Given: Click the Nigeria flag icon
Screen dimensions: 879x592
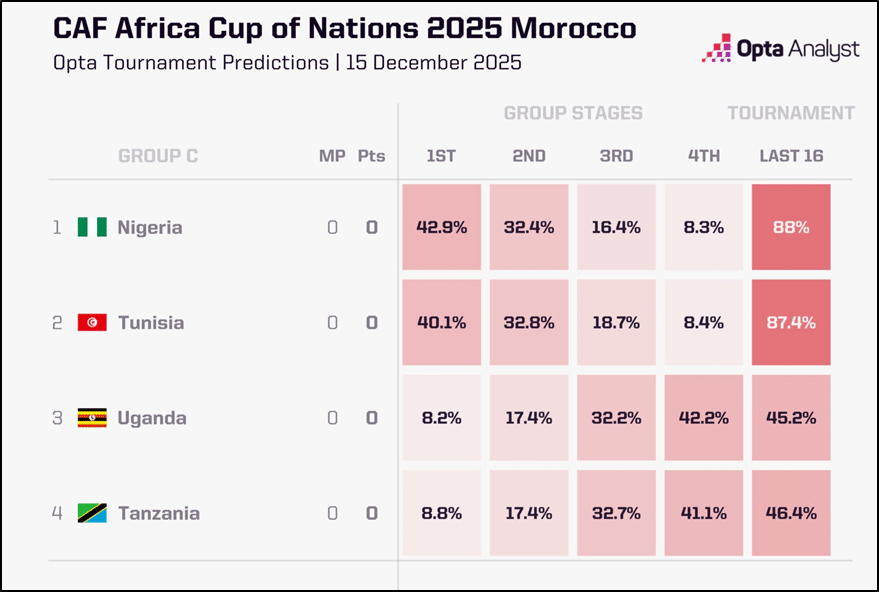Looking at the screenshot, I should (92, 227).
